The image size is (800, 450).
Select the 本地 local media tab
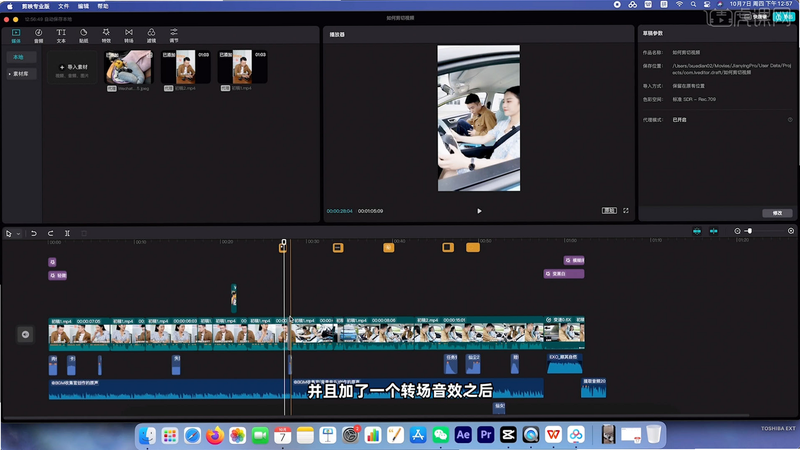coord(18,57)
